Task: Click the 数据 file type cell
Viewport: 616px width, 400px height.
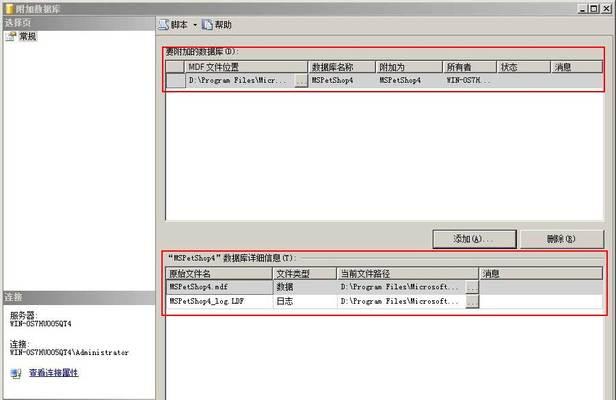Action: pos(305,287)
